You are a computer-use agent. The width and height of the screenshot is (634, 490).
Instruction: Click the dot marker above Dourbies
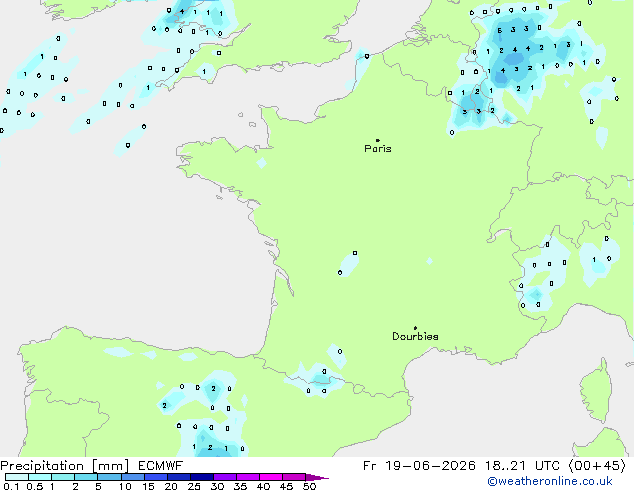pyautogui.click(x=415, y=328)
